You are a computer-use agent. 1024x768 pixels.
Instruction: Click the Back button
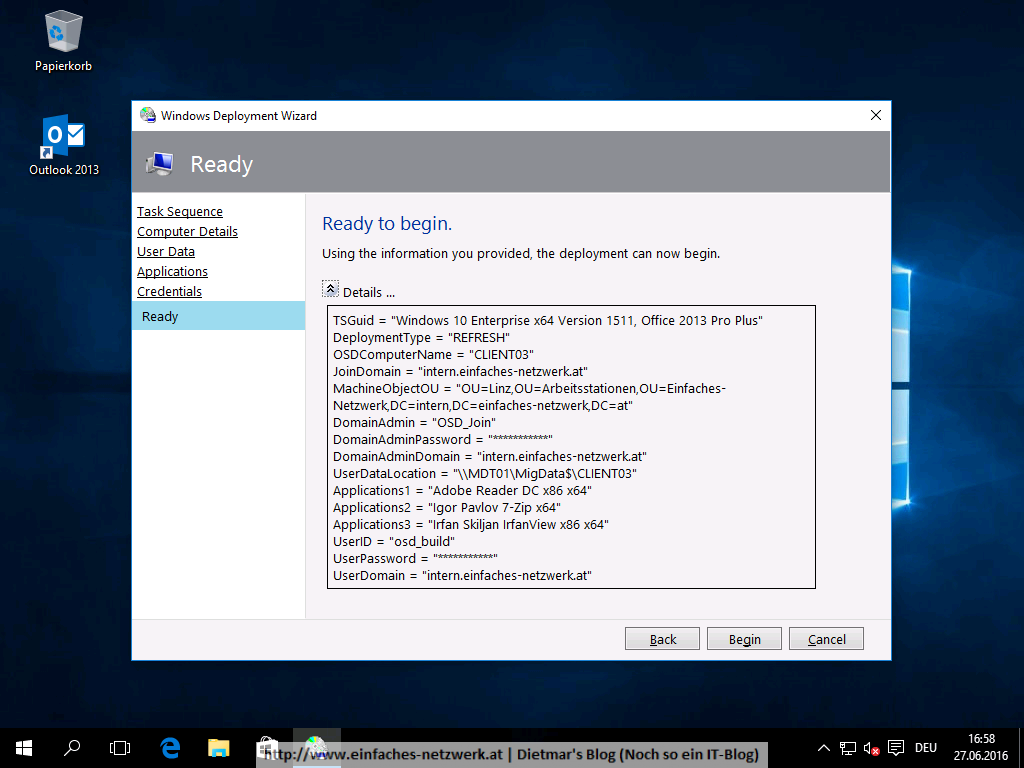point(662,639)
